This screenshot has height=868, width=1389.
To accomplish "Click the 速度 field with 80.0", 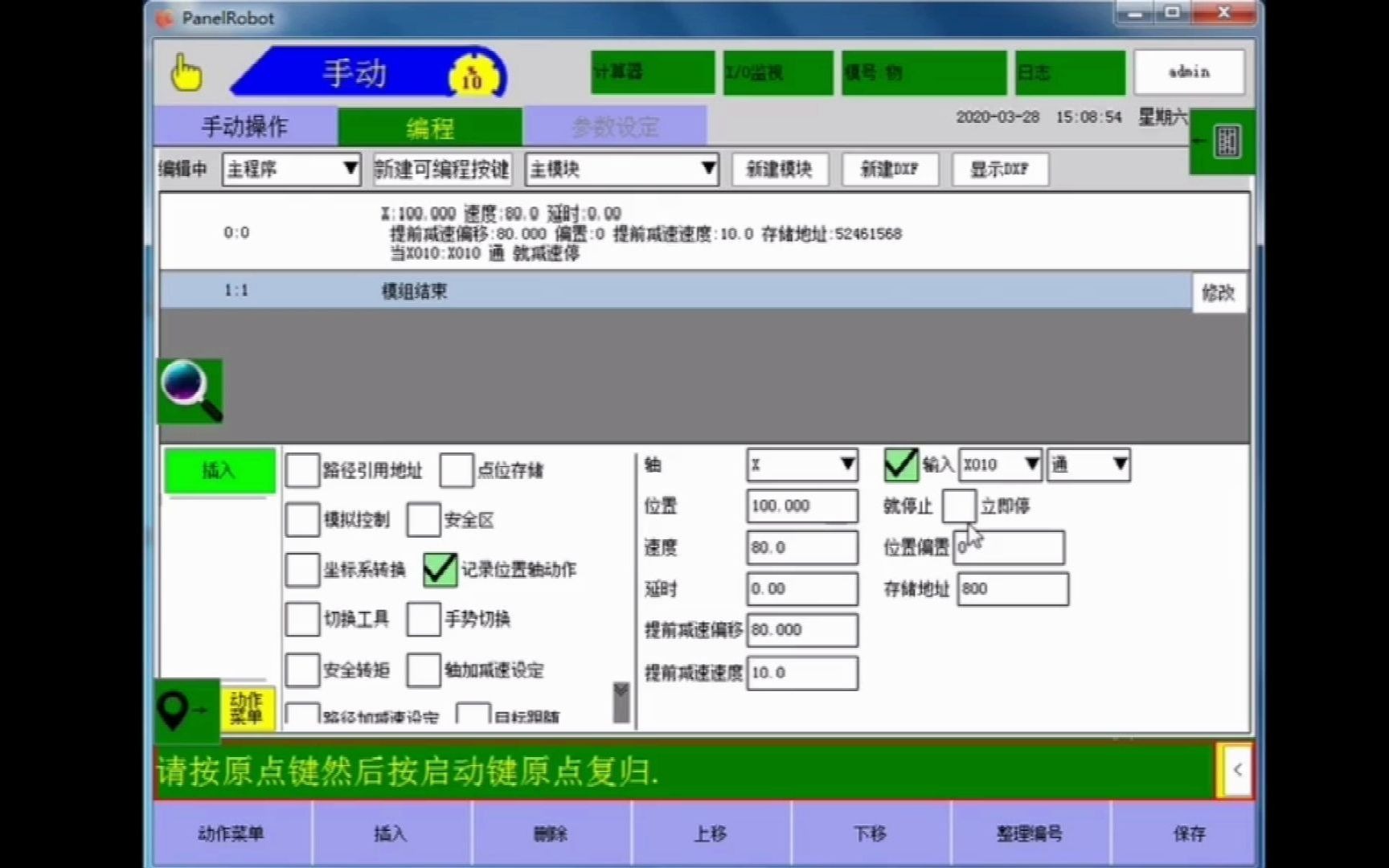I will [802, 547].
